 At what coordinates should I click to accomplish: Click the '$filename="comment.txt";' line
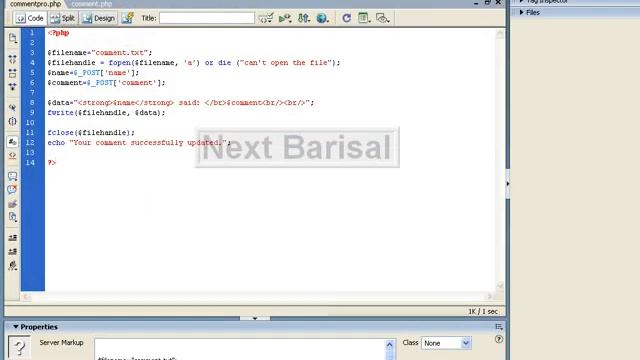point(100,53)
